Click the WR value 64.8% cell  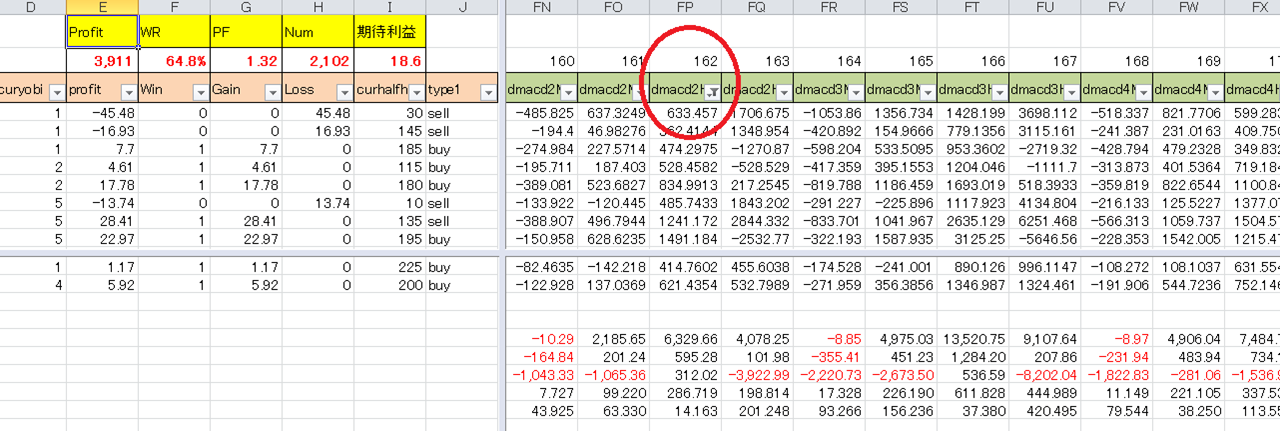click(x=174, y=60)
